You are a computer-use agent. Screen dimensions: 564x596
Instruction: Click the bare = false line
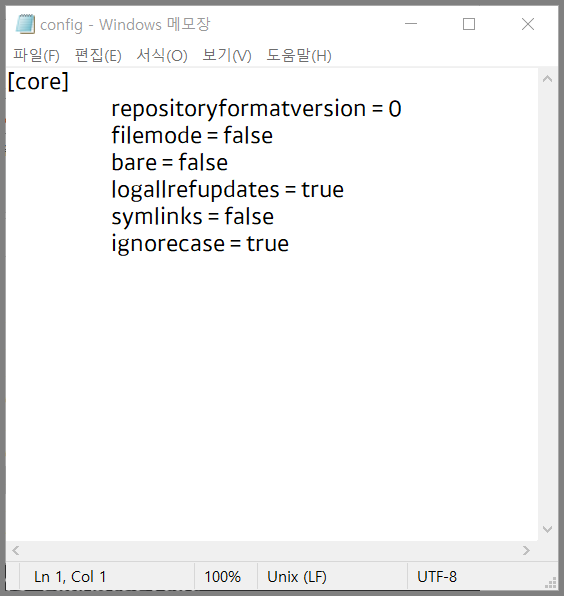click(170, 163)
